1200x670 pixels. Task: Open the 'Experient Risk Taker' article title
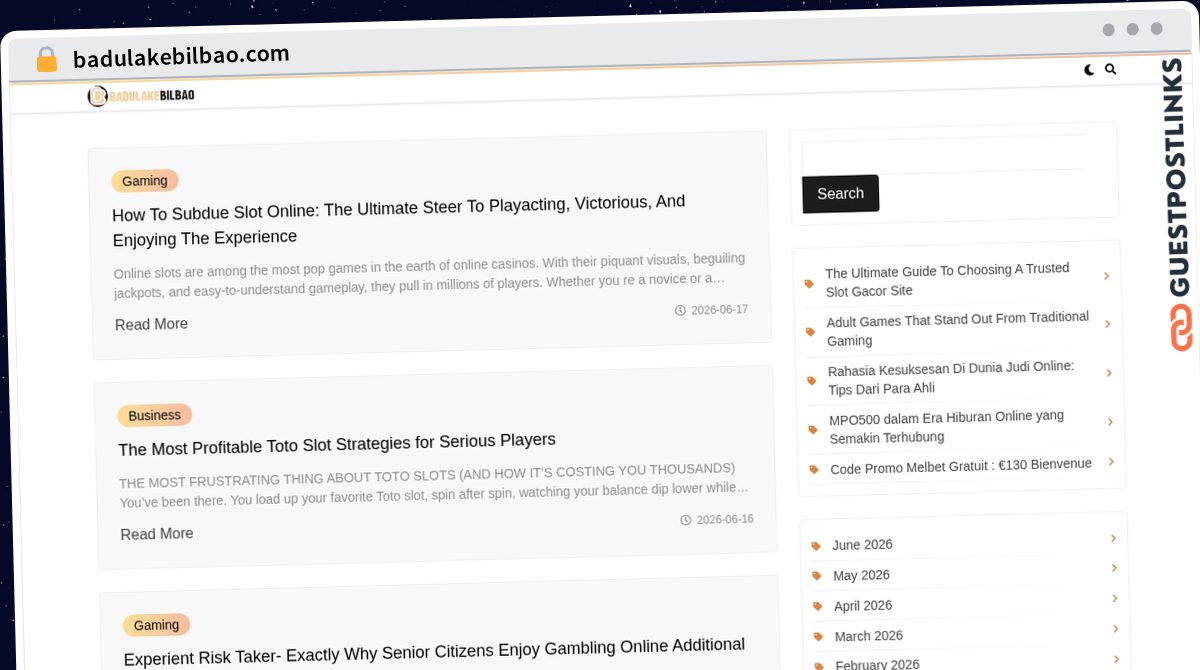[x=434, y=651]
